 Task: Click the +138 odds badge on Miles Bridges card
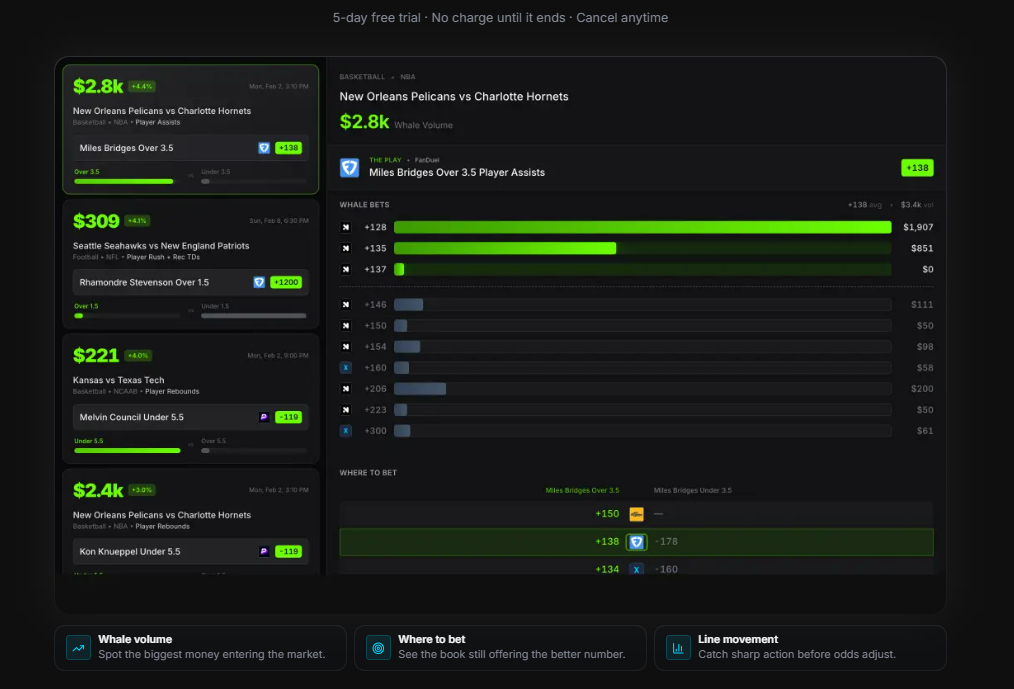click(288, 148)
